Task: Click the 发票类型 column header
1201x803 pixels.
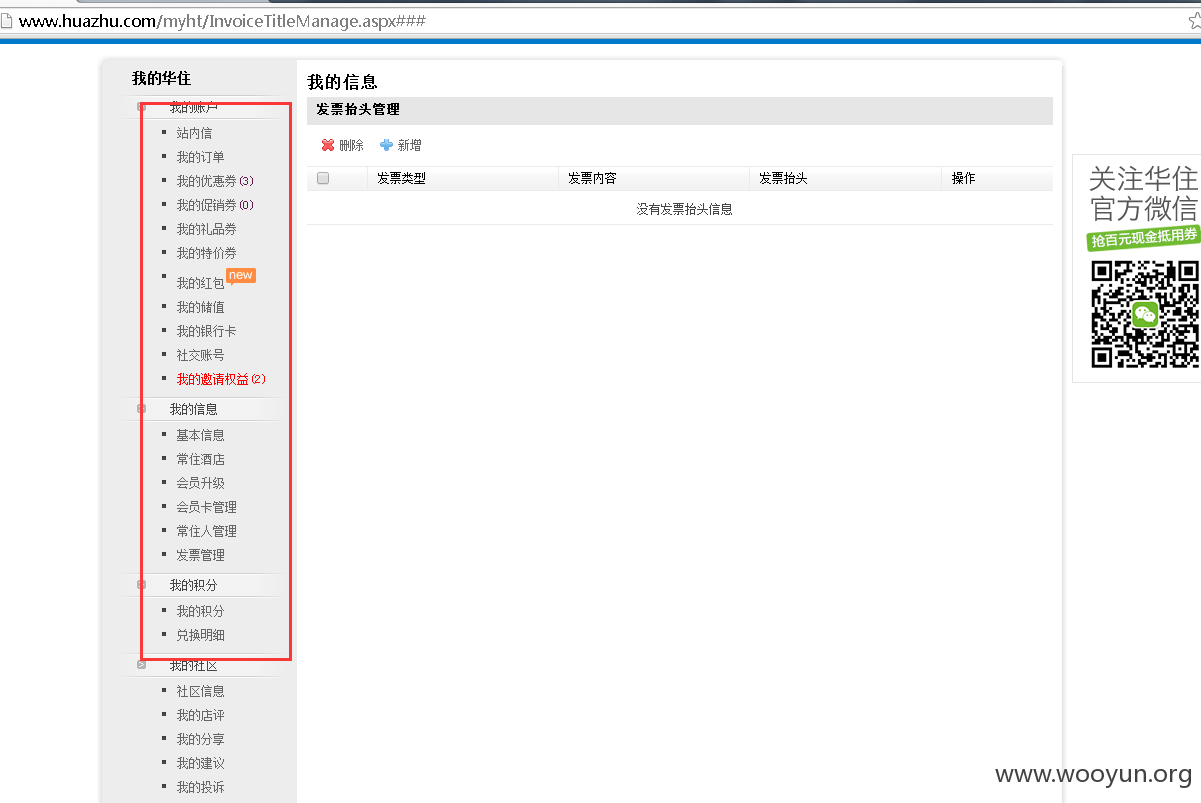Action: (x=401, y=178)
